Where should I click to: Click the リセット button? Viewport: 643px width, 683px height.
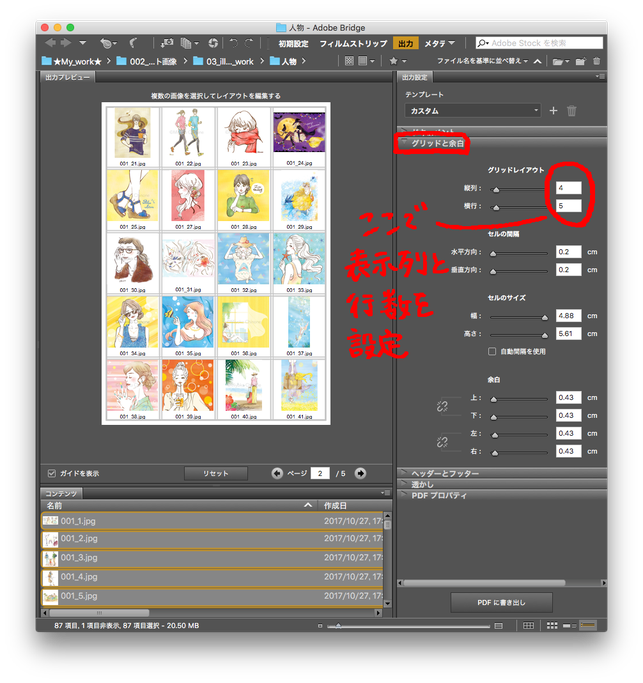coord(216,473)
